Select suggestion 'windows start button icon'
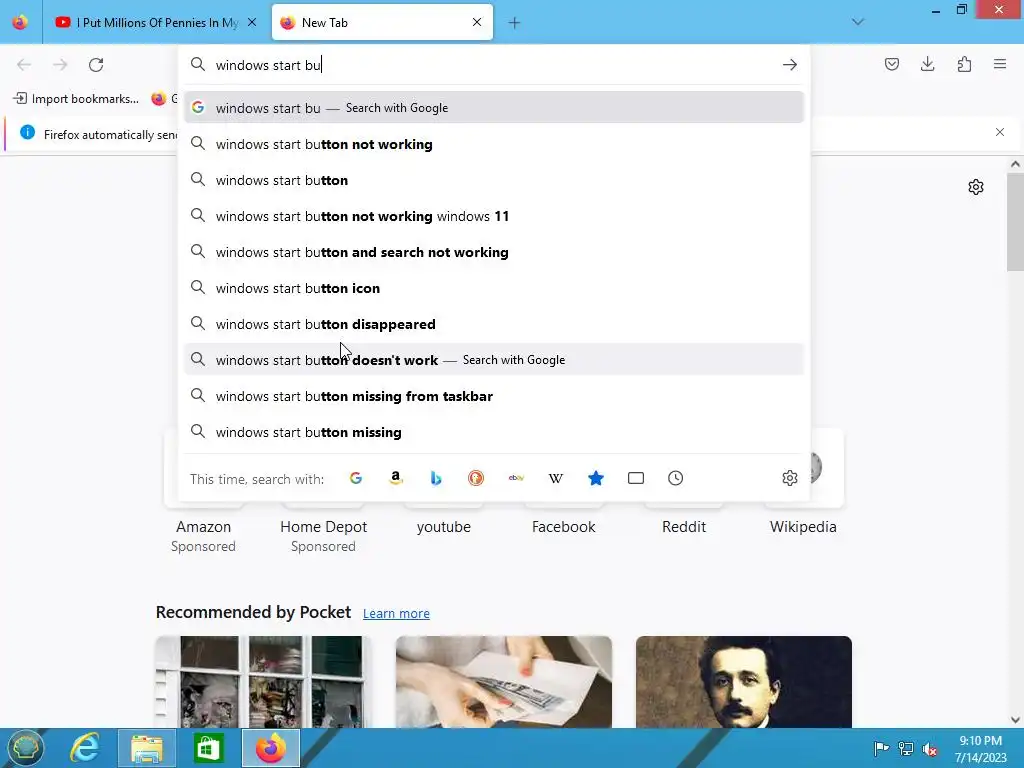 [494, 288]
